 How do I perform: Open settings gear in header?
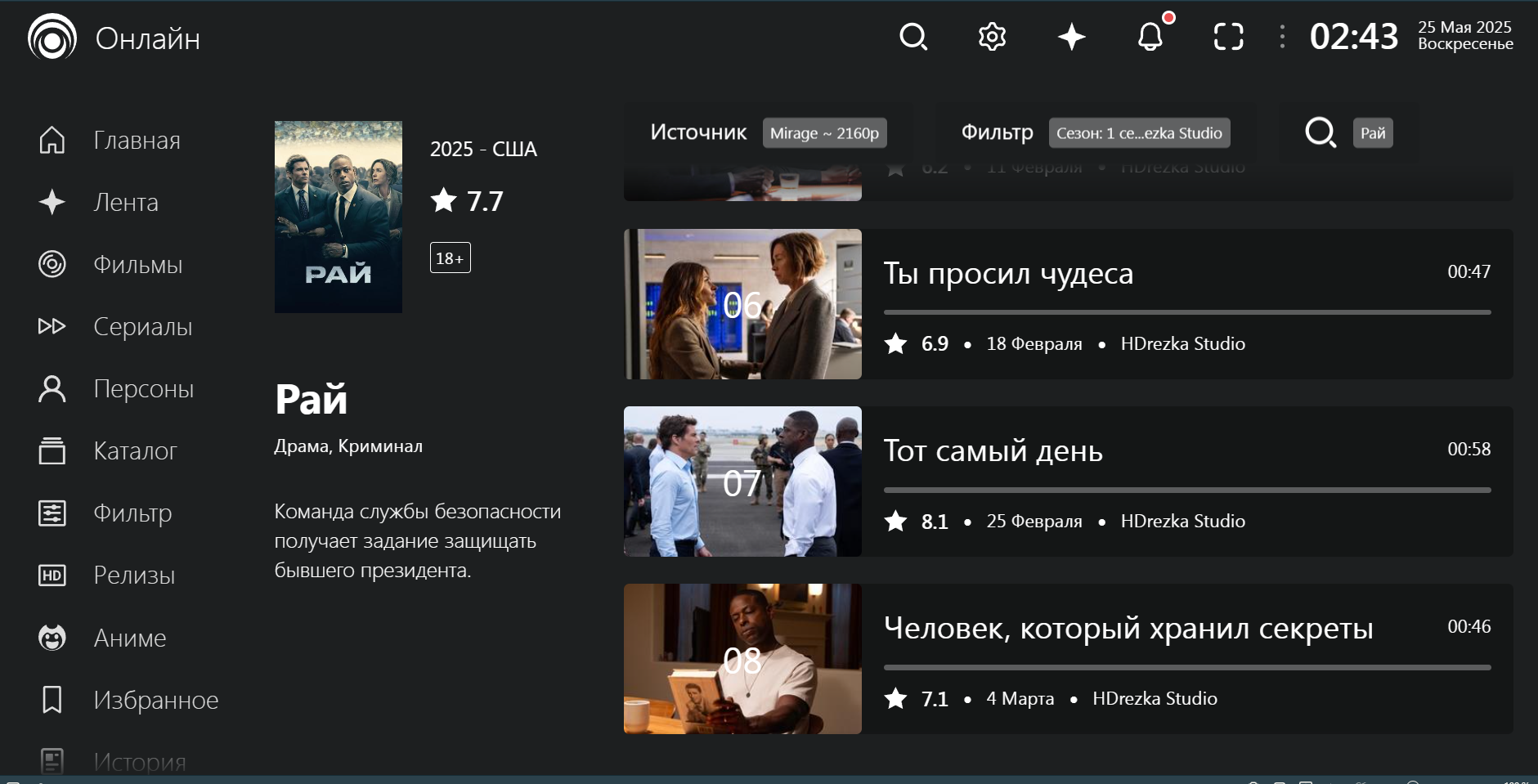(x=992, y=37)
